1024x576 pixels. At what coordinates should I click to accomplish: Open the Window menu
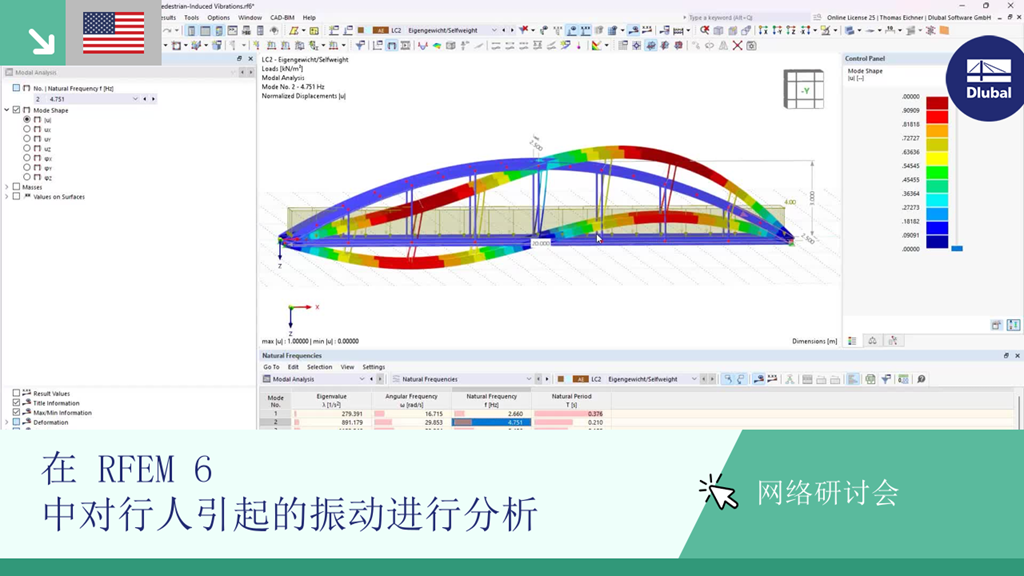coord(249,18)
